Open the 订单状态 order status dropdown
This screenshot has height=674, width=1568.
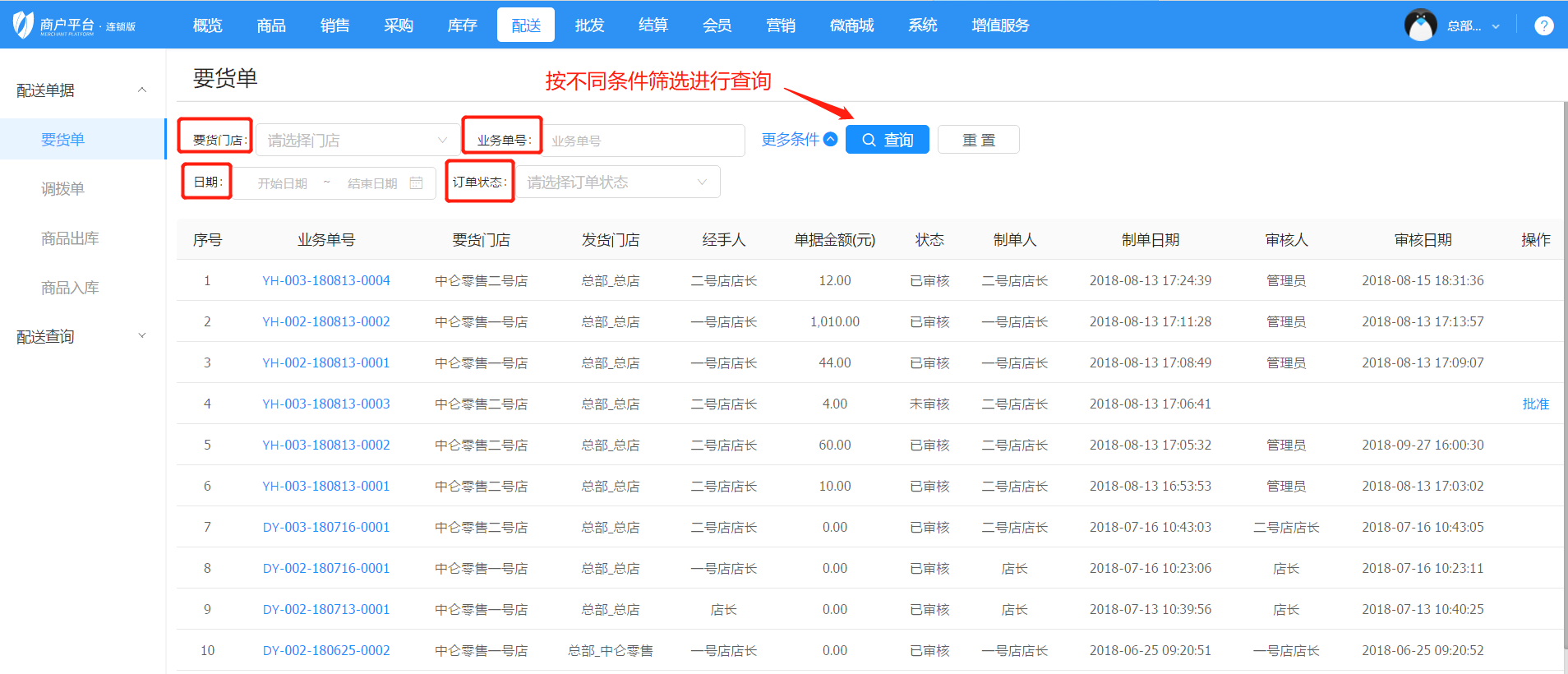point(616,182)
